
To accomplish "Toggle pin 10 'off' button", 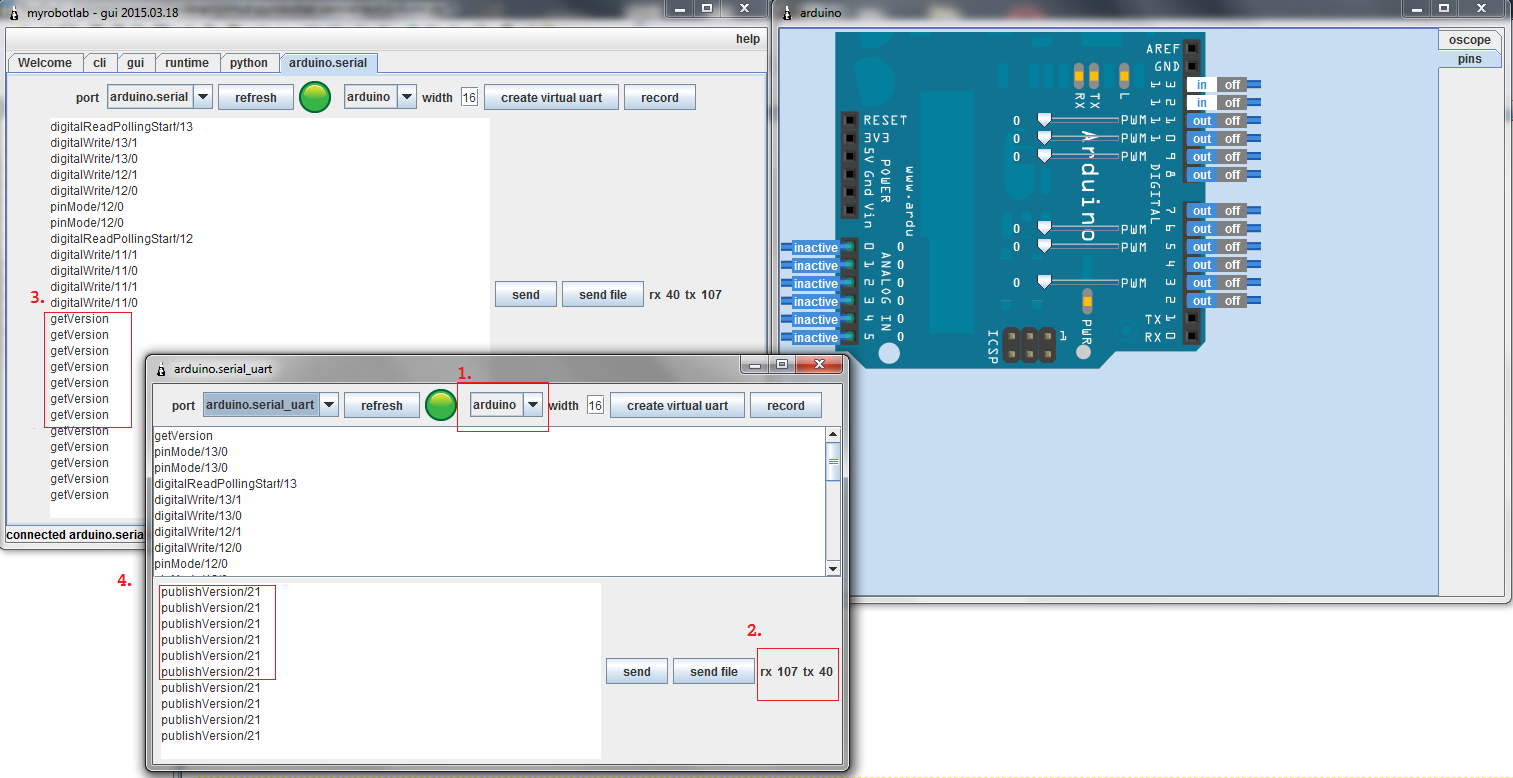I will [1232, 139].
